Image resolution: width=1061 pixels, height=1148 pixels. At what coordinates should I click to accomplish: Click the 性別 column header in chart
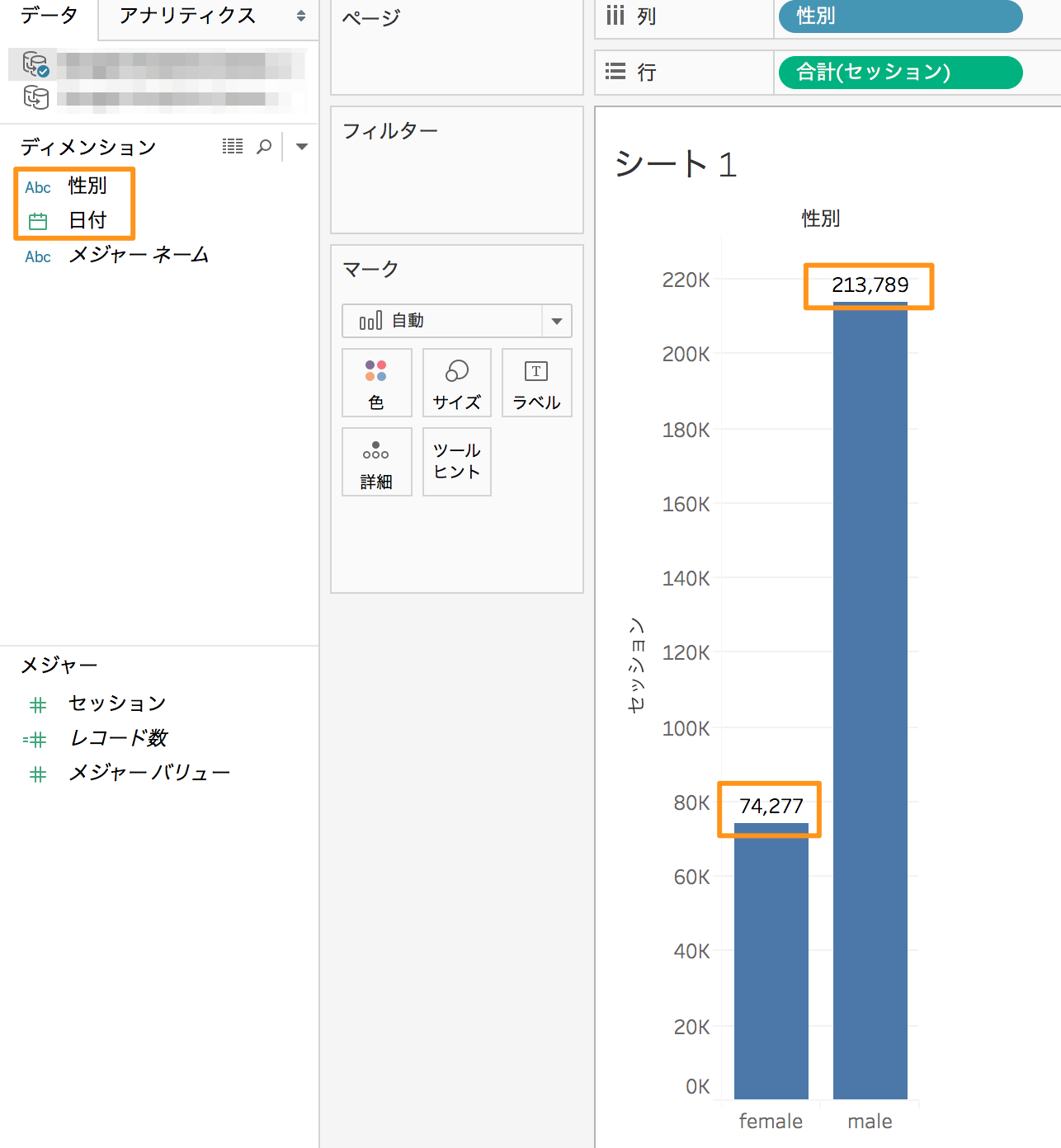pos(821,218)
